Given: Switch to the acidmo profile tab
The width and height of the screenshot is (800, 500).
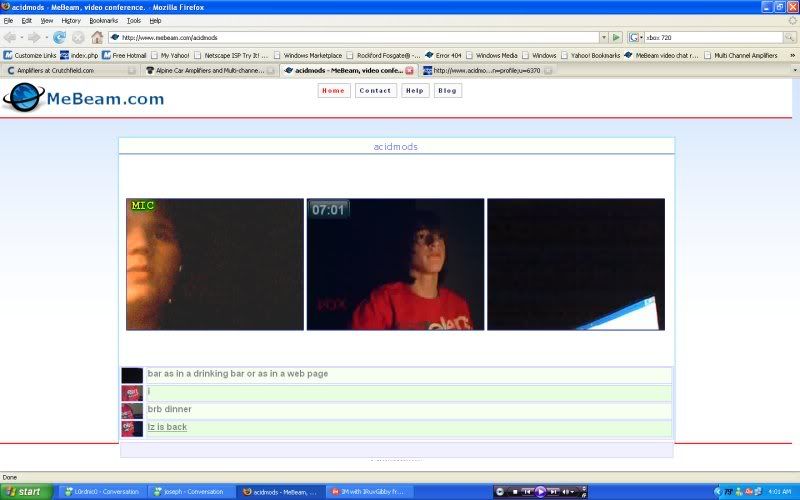Looking at the screenshot, I should 486,70.
